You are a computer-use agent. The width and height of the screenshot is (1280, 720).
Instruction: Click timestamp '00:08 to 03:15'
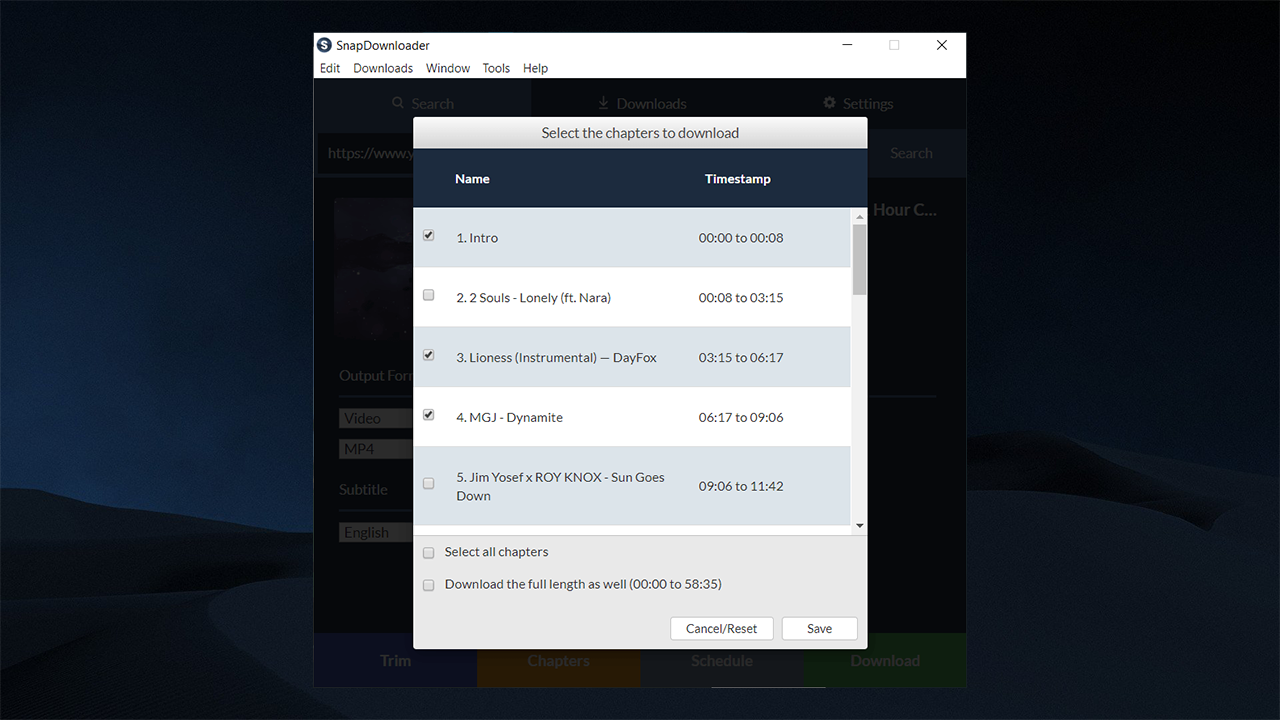(741, 298)
